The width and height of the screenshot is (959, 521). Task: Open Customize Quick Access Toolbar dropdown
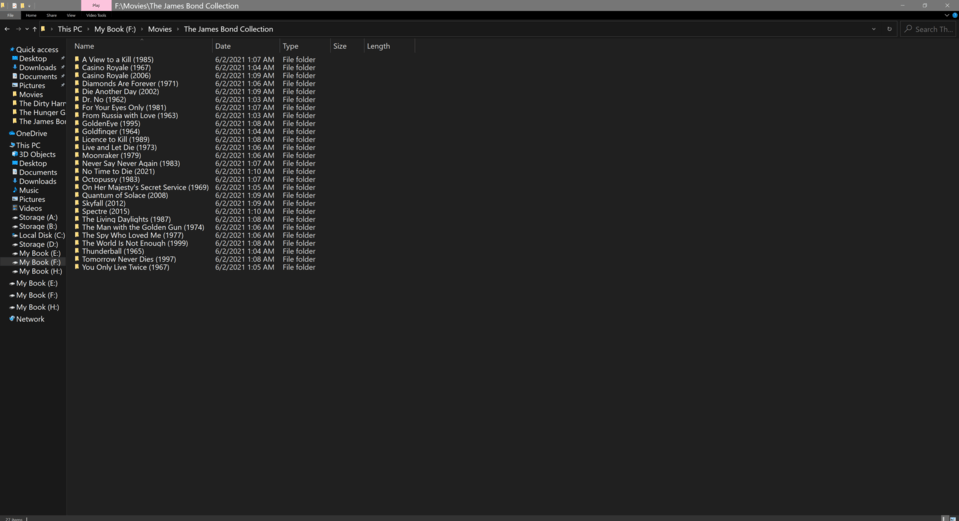pos(29,6)
